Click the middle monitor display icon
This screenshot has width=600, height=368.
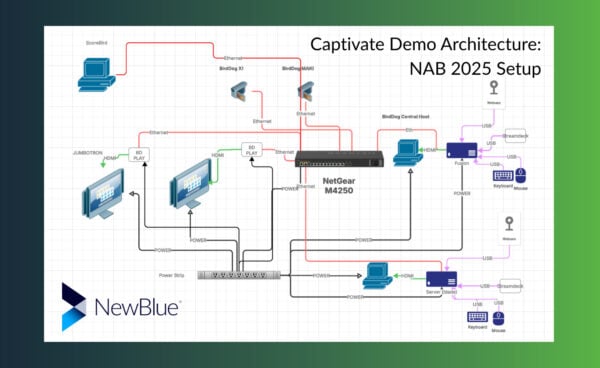[x=191, y=184]
